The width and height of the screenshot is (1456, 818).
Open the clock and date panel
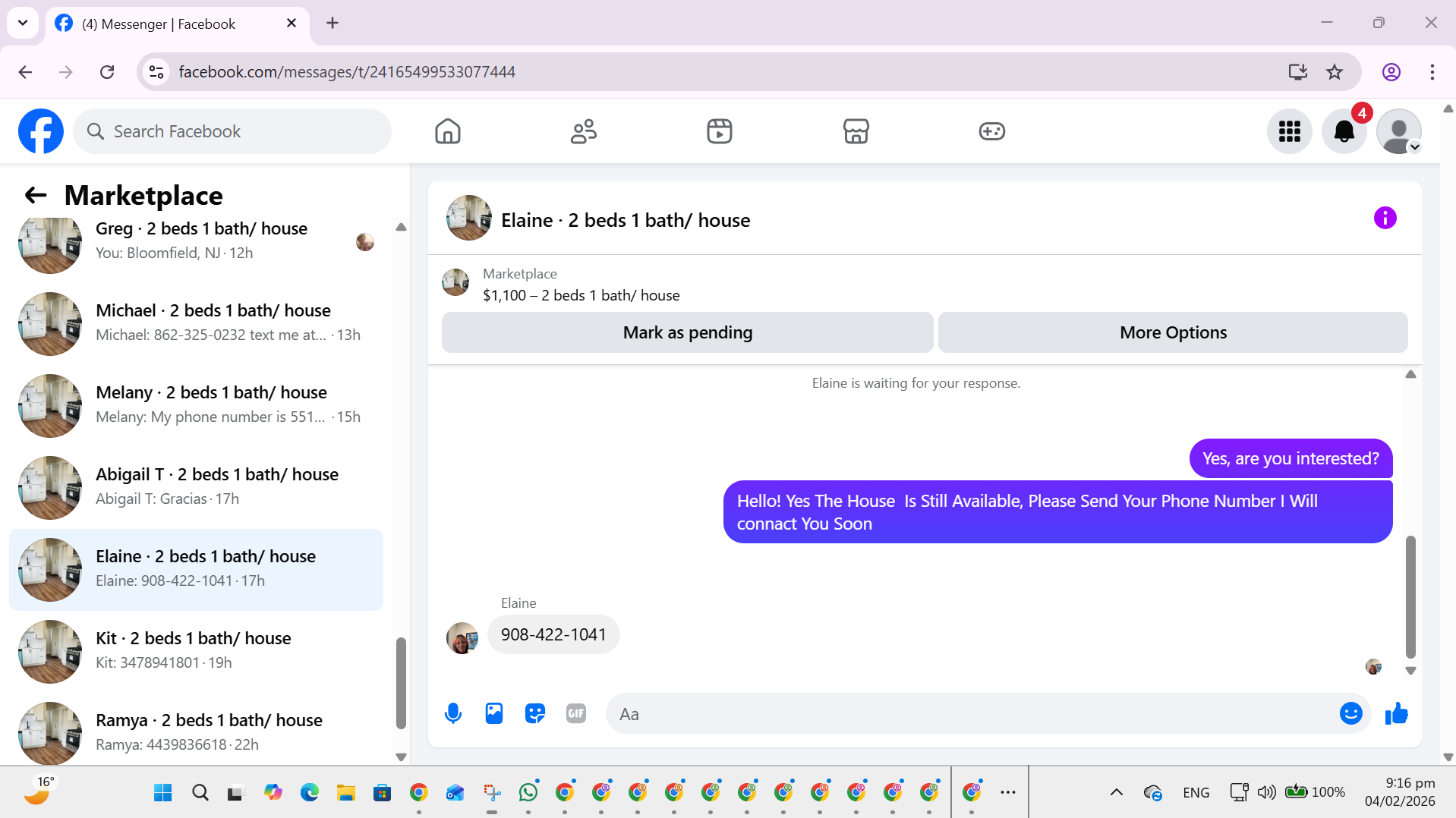coord(1400,792)
